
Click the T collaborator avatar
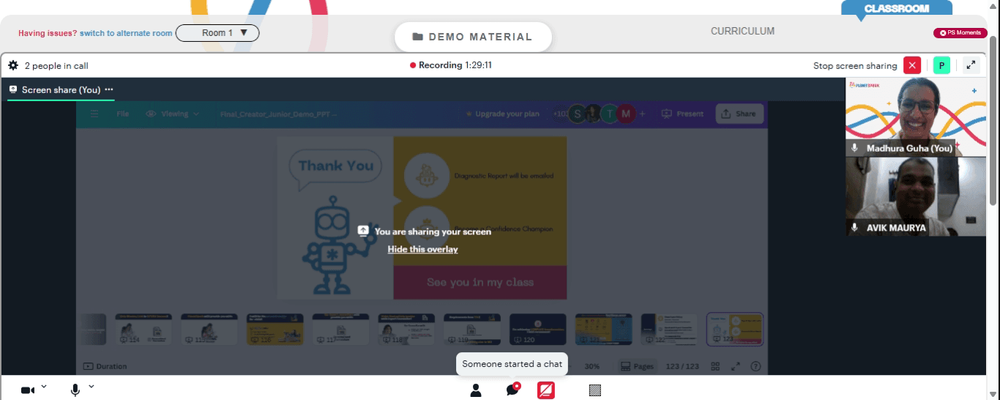[x=609, y=114]
